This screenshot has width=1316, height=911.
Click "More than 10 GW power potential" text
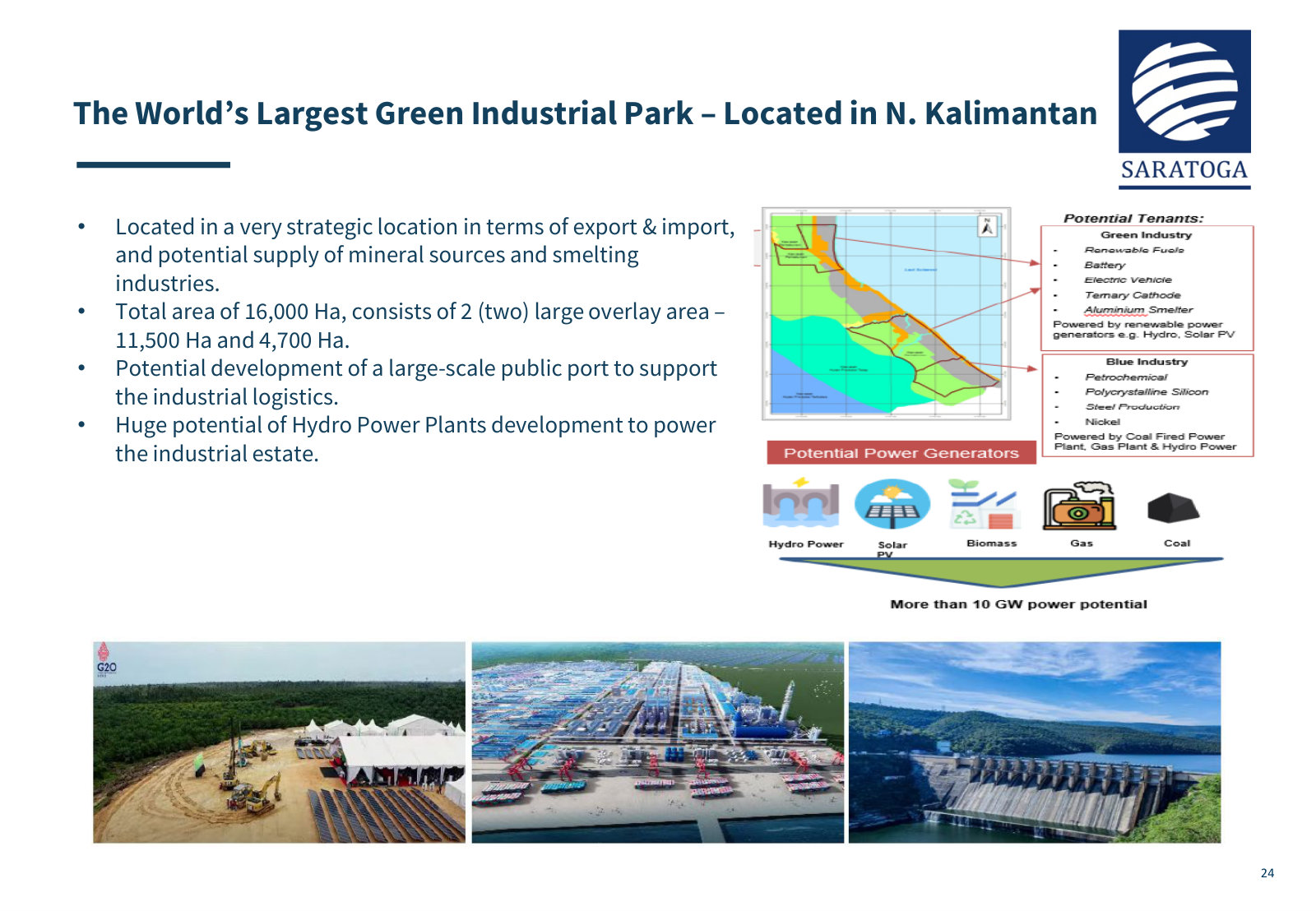pyautogui.click(x=1018, y=604)
